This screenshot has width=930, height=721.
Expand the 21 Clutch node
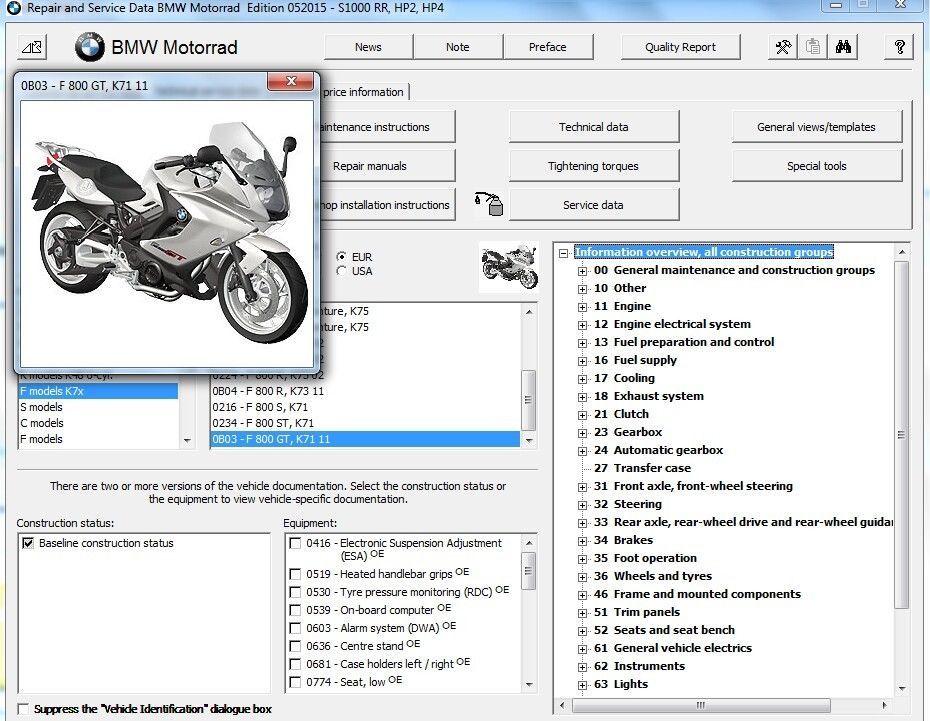point(582,415)
